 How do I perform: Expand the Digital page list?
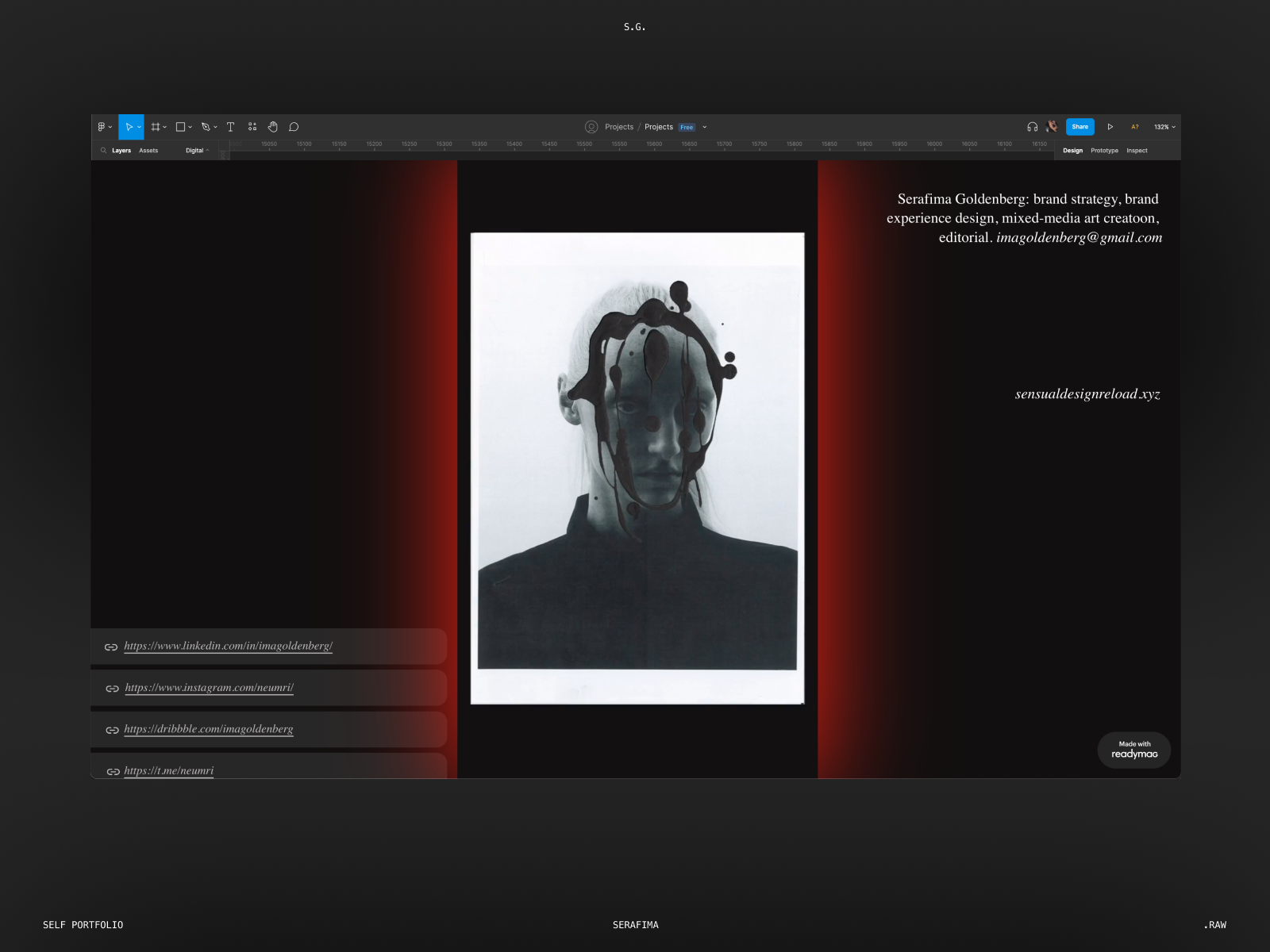coord(198,151)
